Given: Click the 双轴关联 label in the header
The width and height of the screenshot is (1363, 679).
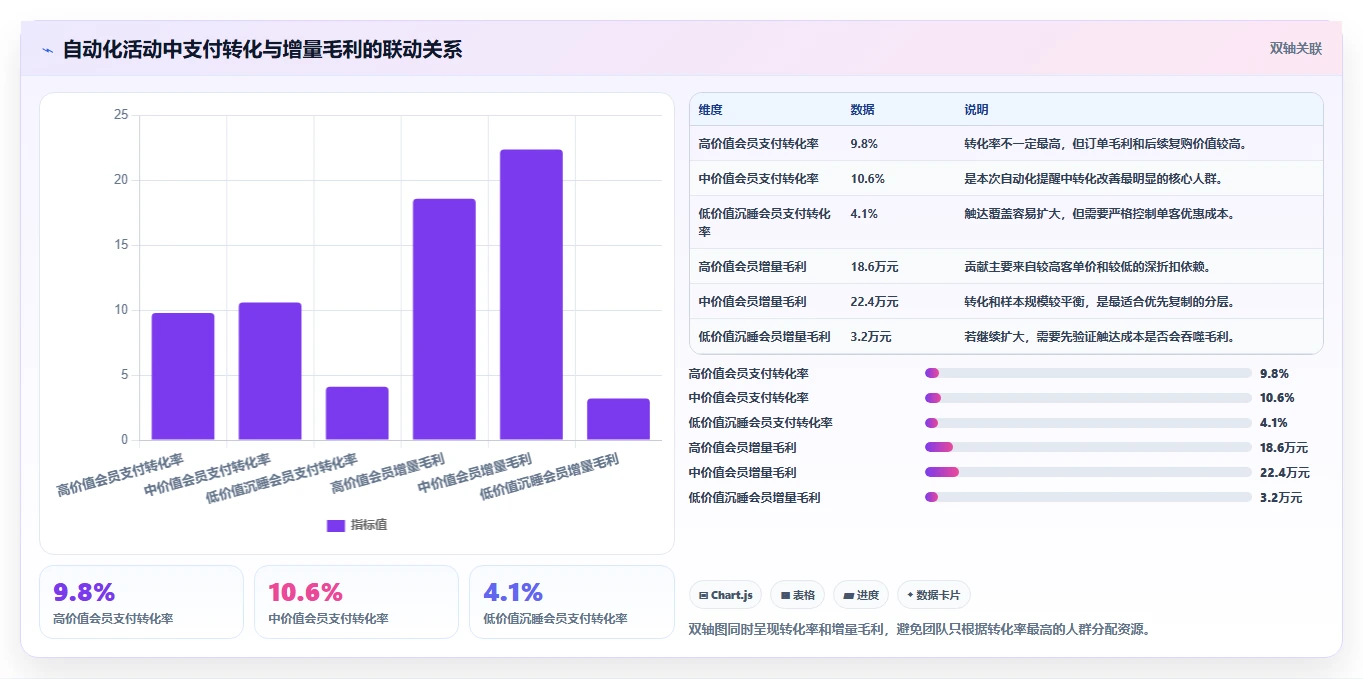Looking at the screenshot, I should coord(1296,49).
